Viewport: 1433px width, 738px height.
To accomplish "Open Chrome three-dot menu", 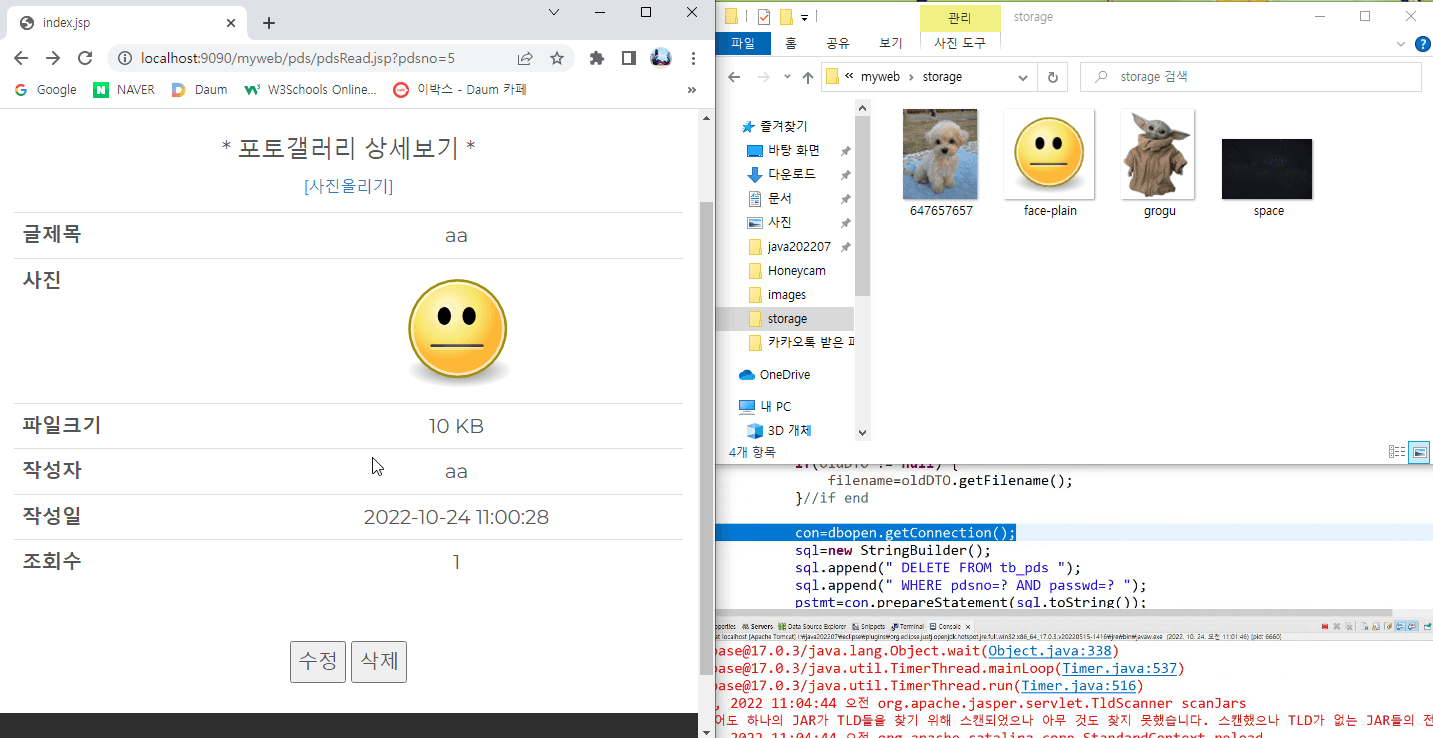I will [692, 58].
